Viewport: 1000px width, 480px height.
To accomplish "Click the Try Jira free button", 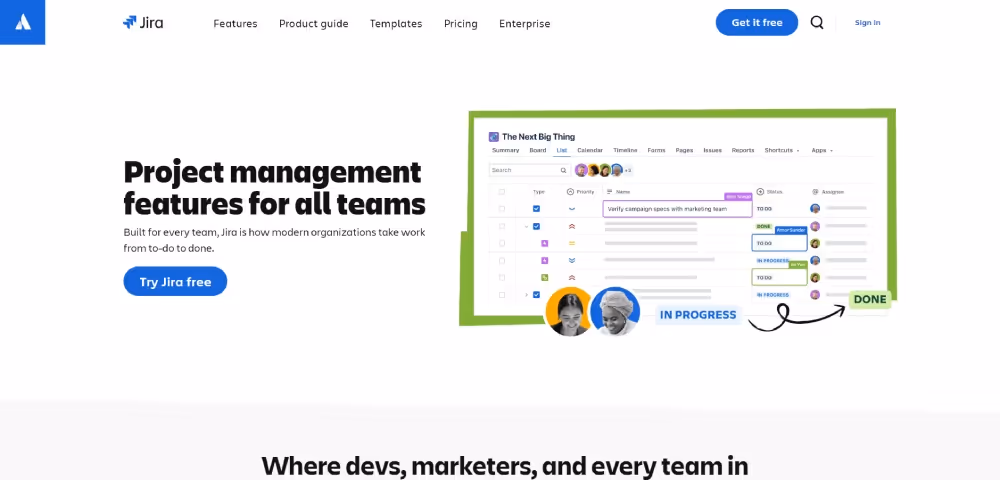I will point(175,282).
